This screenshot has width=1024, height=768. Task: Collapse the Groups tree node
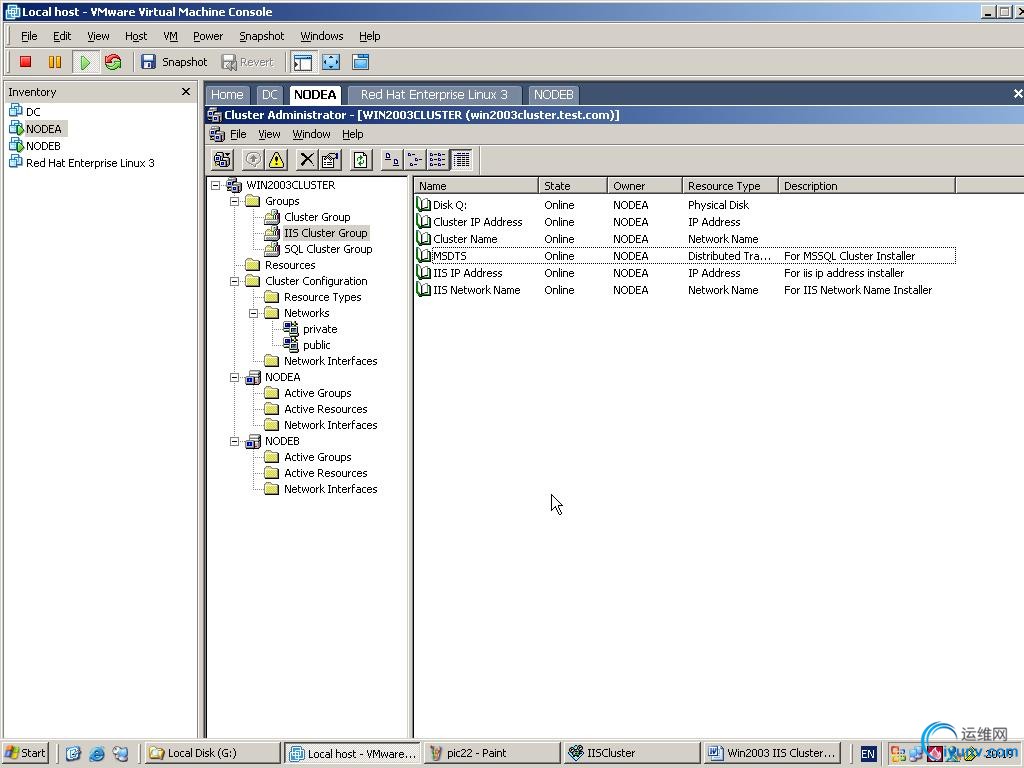tap(235, 201)
